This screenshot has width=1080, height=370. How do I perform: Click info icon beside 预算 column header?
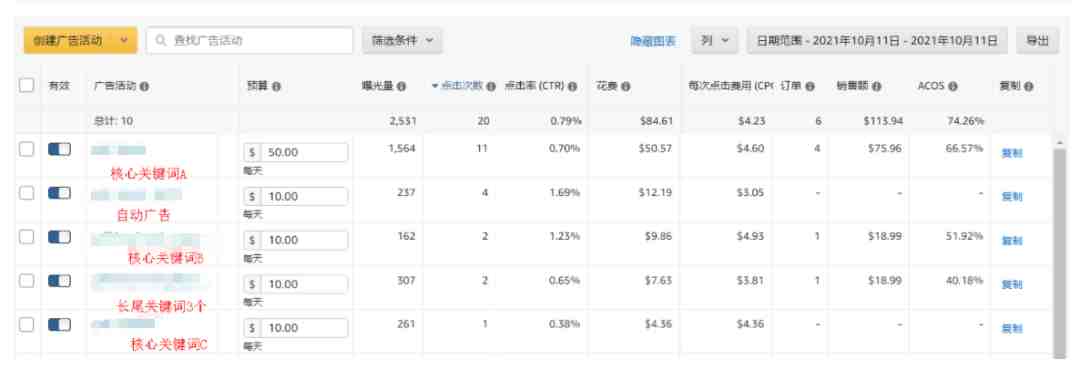point(276,87)
